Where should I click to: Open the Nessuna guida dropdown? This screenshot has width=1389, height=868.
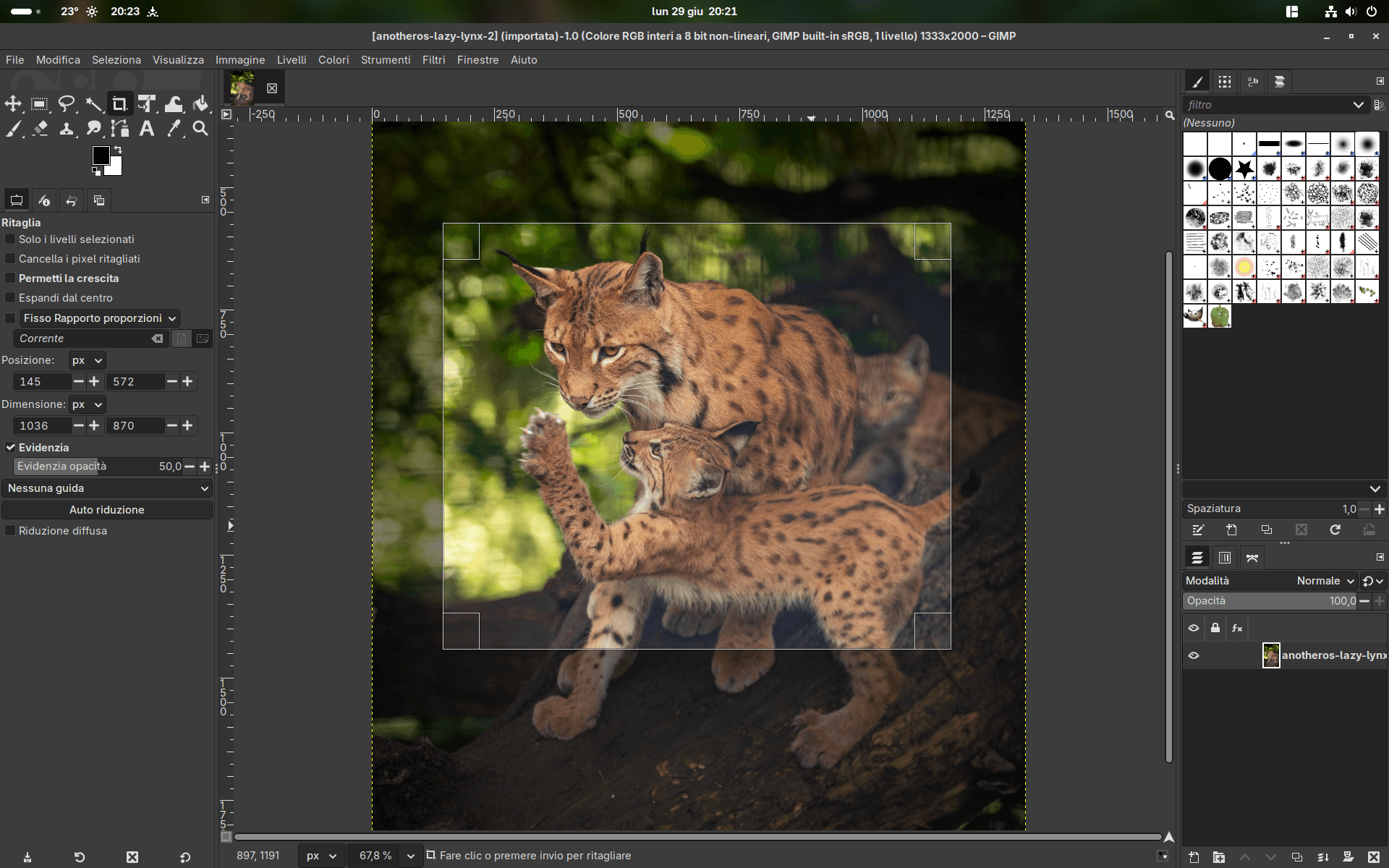(x=107, y=488)
